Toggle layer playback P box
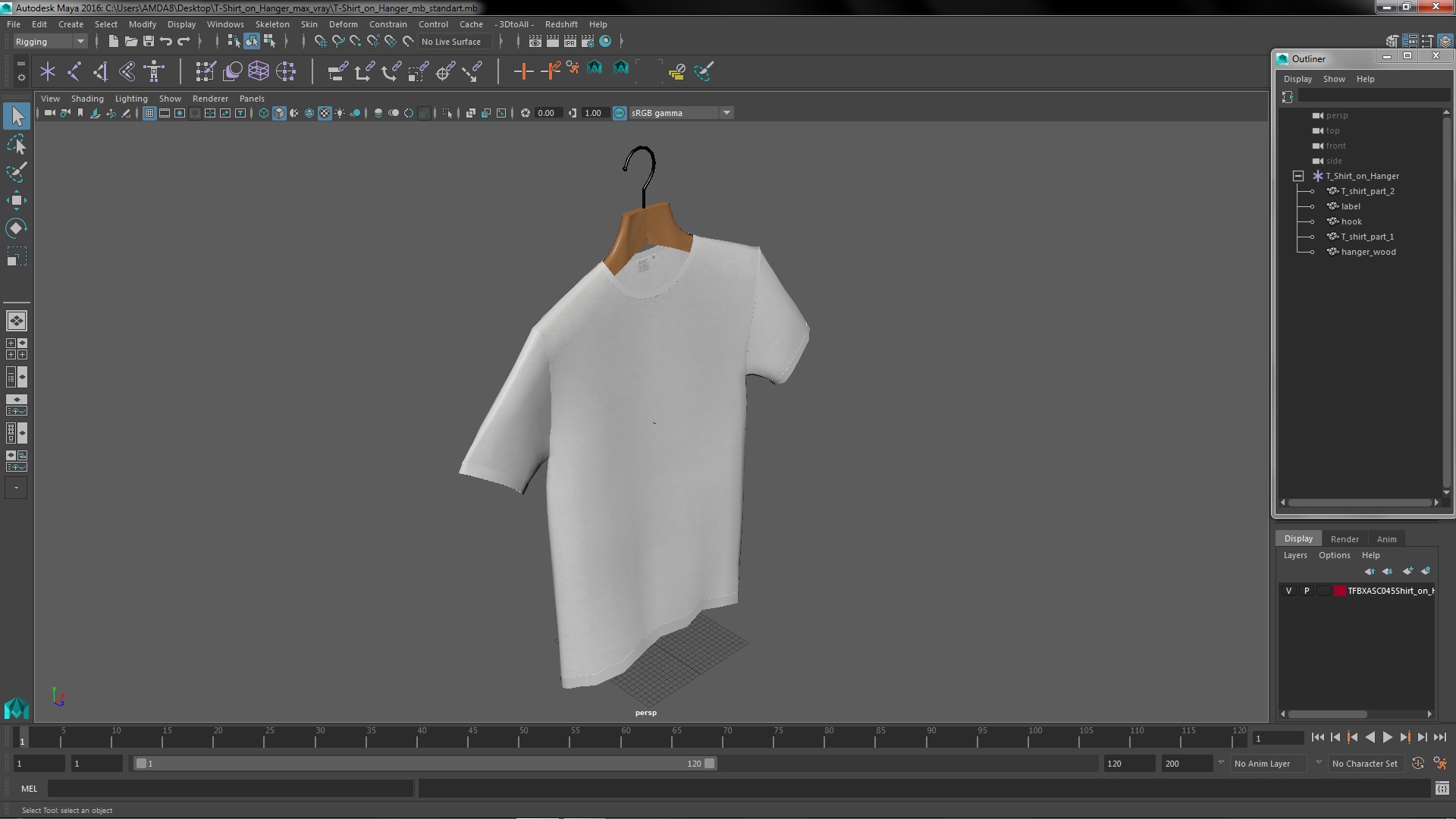Image resolution: width=1456 pixels, height=819 pixels. point(1306,591)
